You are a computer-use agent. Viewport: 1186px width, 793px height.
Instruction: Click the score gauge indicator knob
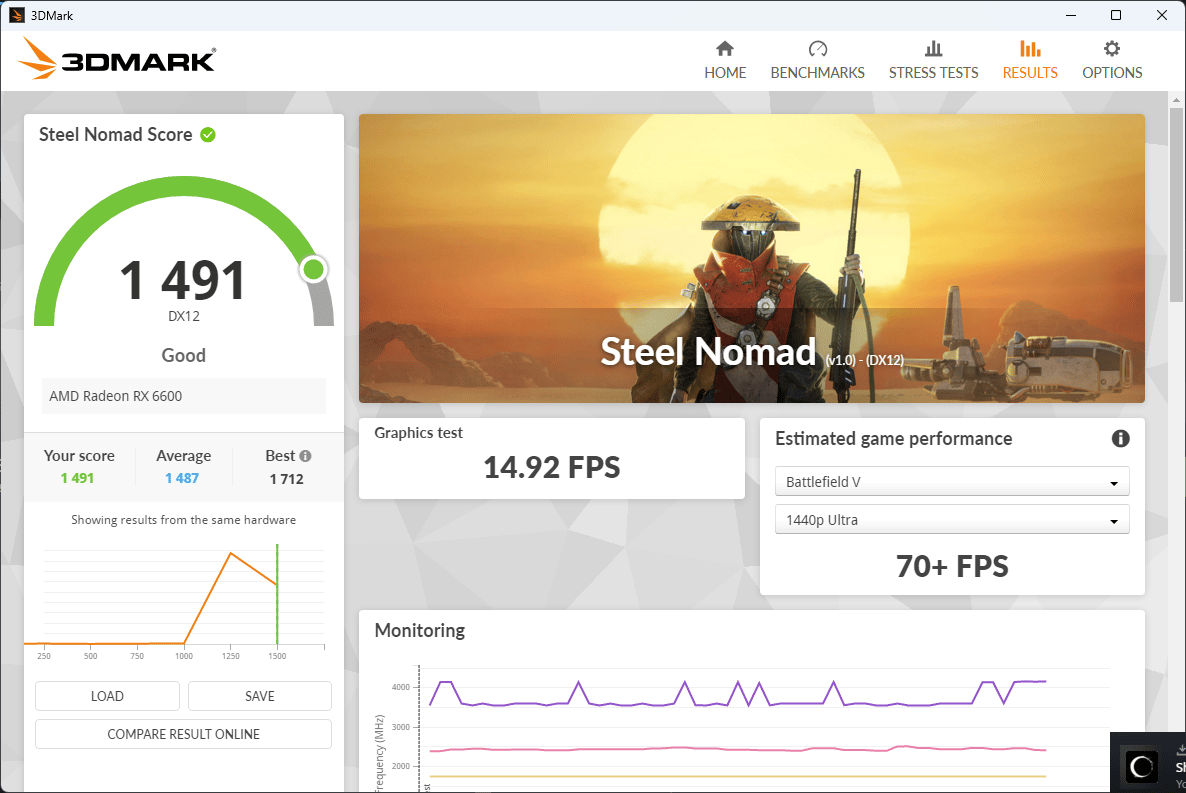point(313,269)
